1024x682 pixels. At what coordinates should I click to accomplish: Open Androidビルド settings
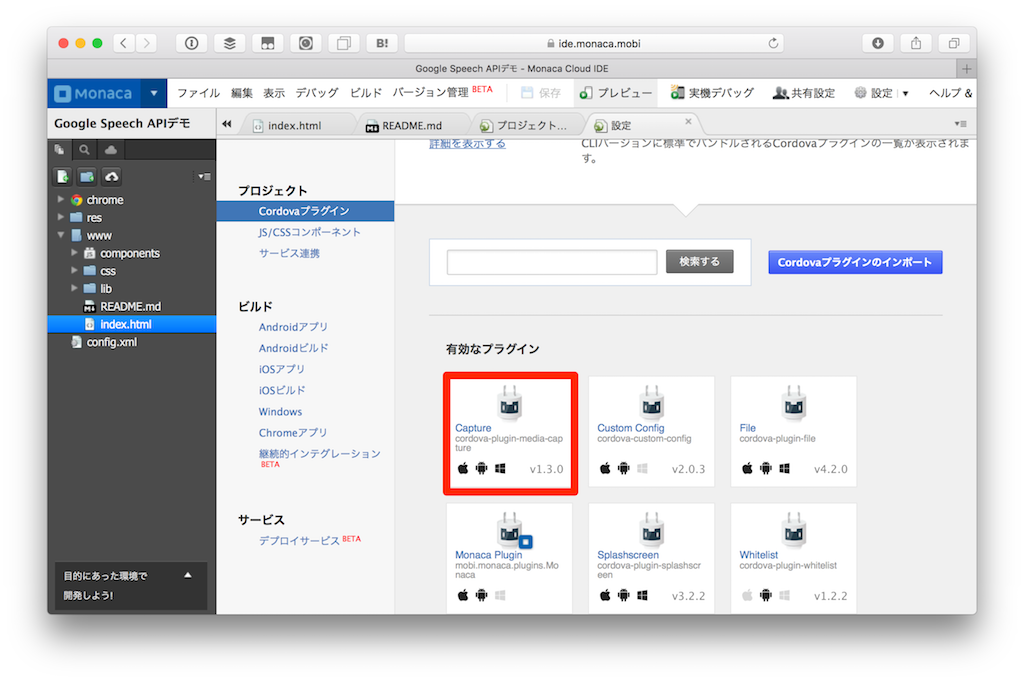pos(293,348)
